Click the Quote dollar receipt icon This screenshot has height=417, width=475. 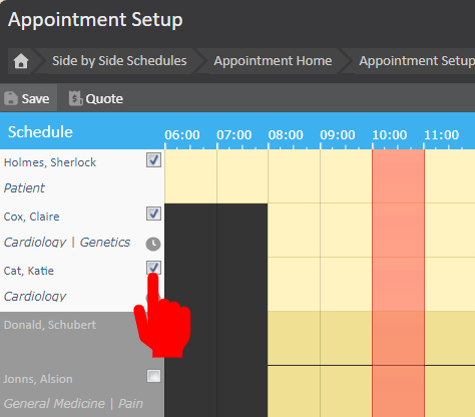click(76, 98)
